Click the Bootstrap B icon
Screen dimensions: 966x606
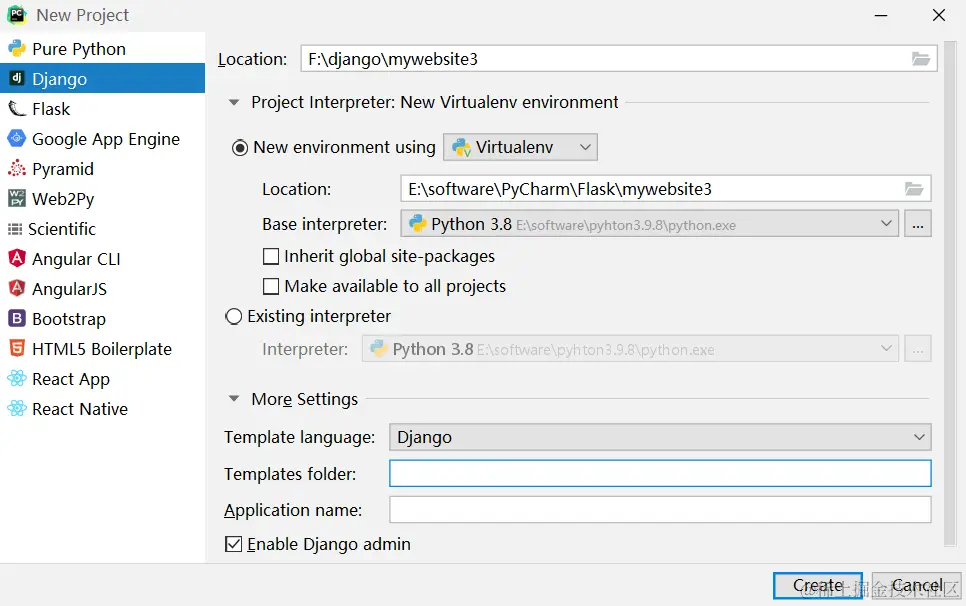click(x=17, y=318)
